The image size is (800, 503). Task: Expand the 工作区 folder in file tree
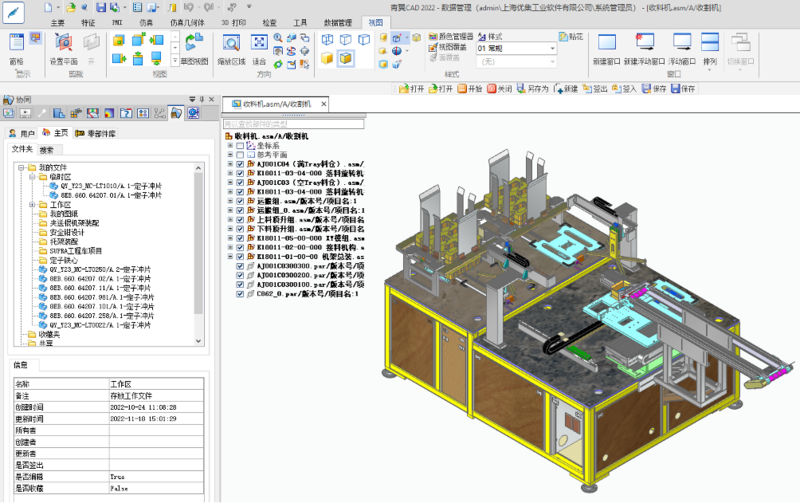tap(32, 204)
